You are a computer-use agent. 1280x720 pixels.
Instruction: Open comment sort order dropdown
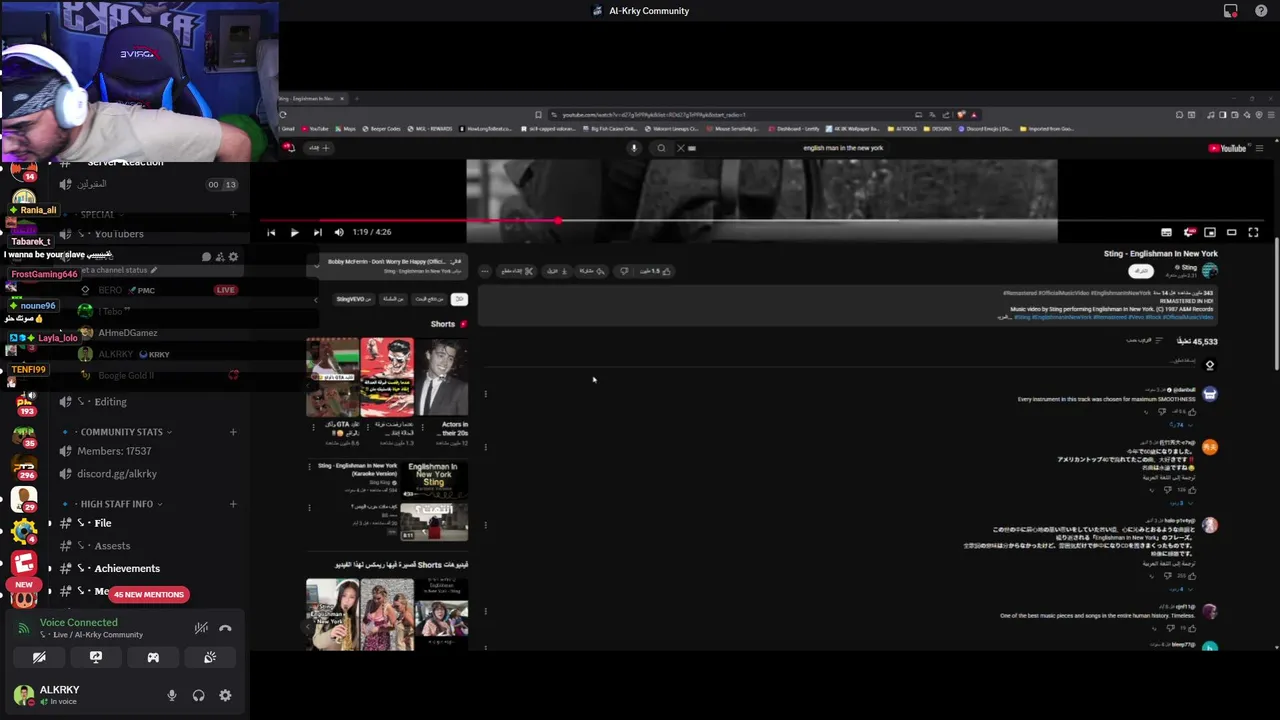[1146, 341]
